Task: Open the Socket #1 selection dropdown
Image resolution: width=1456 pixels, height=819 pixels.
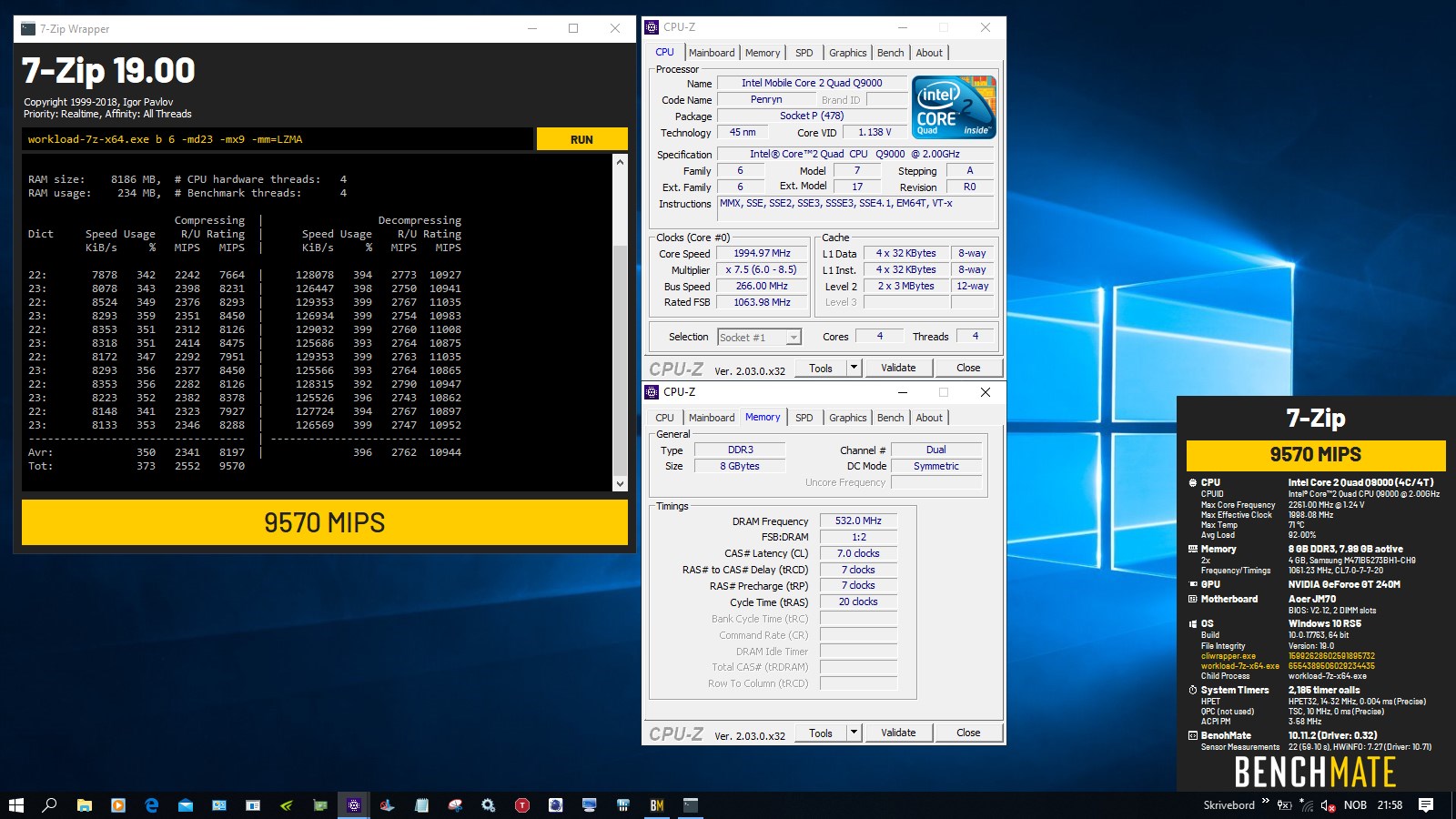Action: (x=759, y=338)
